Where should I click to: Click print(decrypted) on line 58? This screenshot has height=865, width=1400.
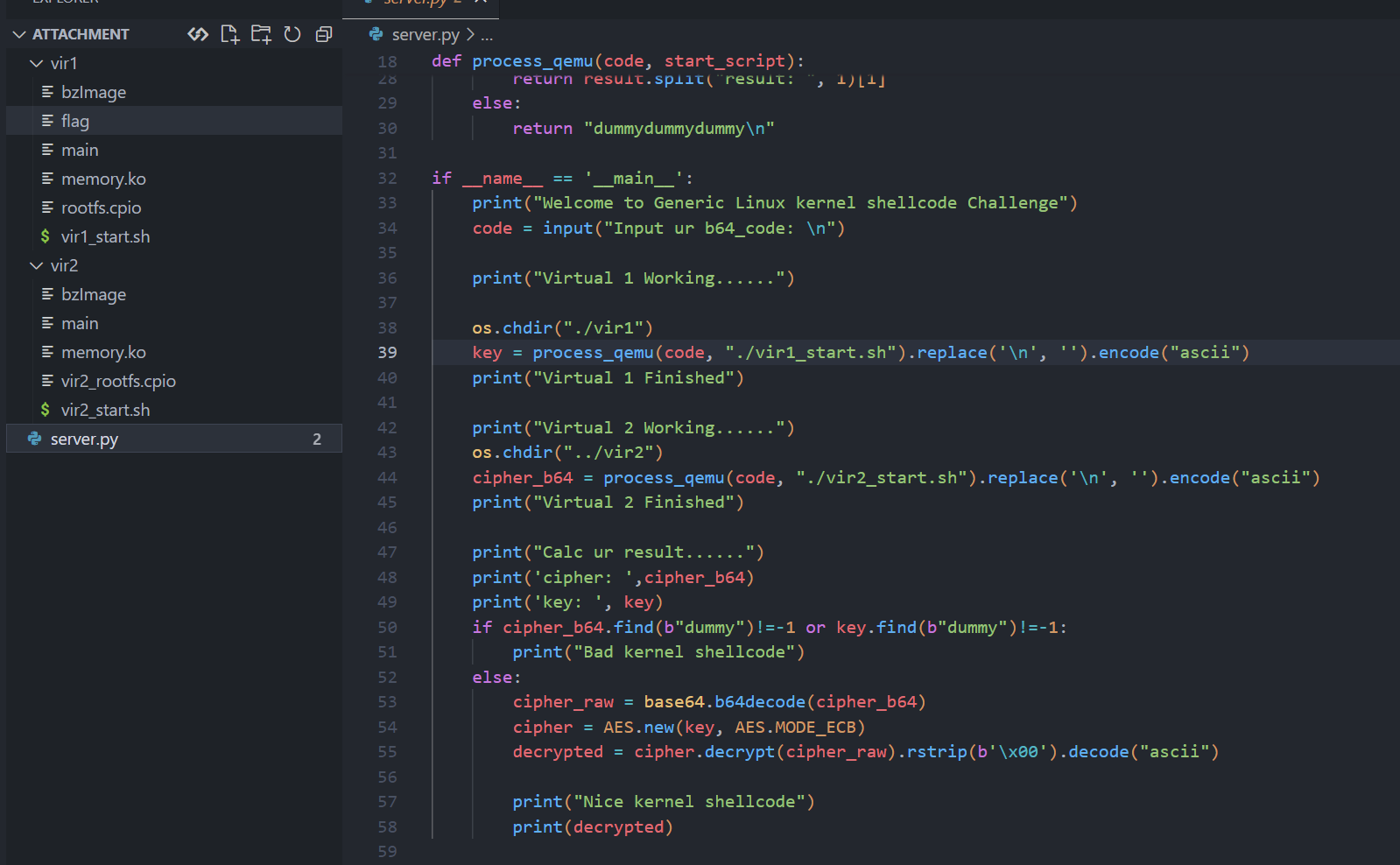tap(593, 827)
